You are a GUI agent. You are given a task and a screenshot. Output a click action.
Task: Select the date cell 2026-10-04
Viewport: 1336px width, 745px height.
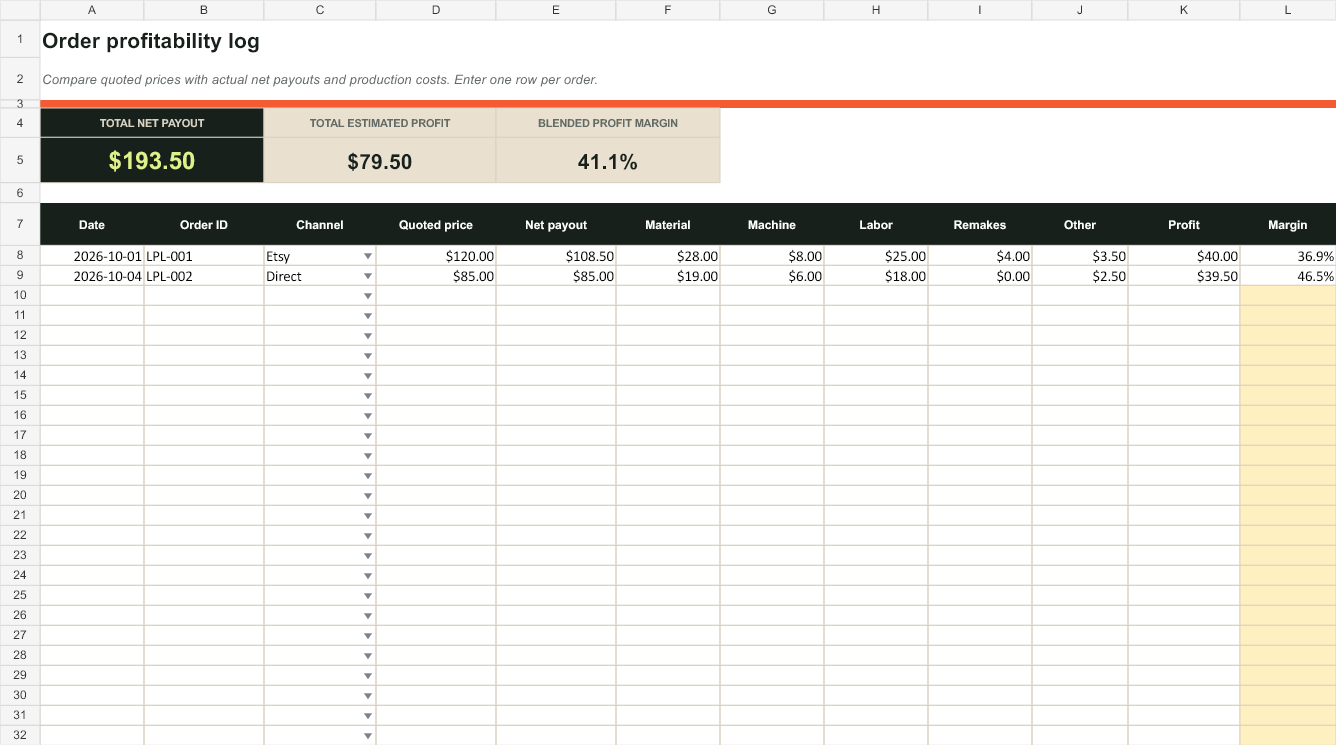pos(92,276)
